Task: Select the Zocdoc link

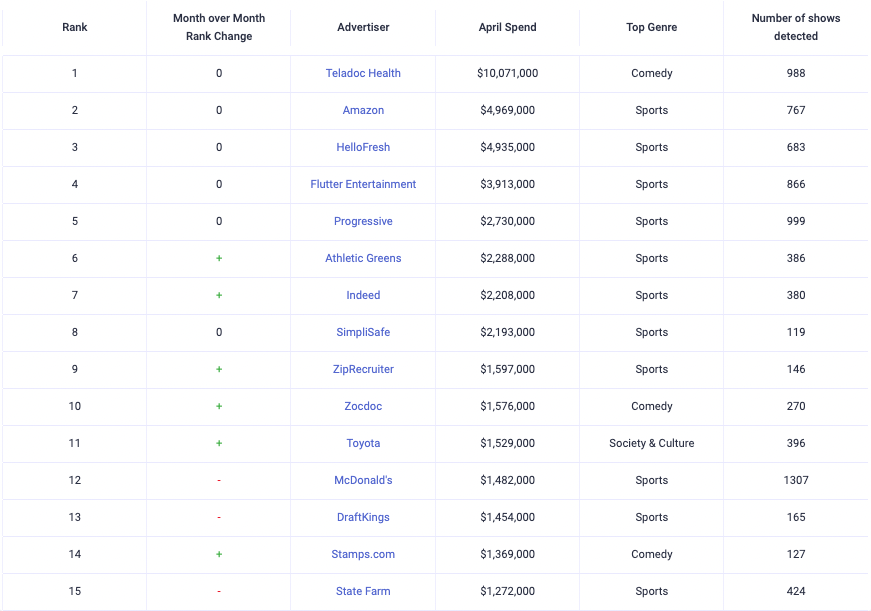Action: [x=363, y=406]
